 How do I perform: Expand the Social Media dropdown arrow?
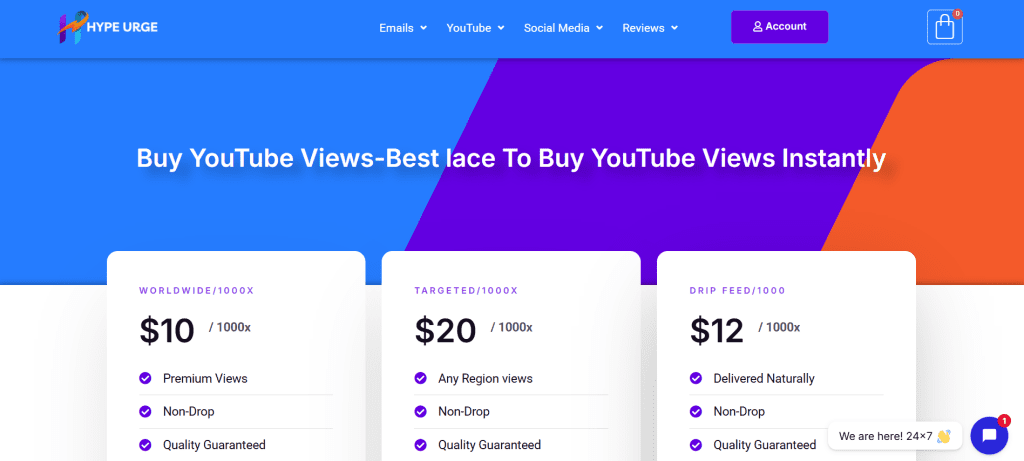pyautogui.click(x=599, y=28)
